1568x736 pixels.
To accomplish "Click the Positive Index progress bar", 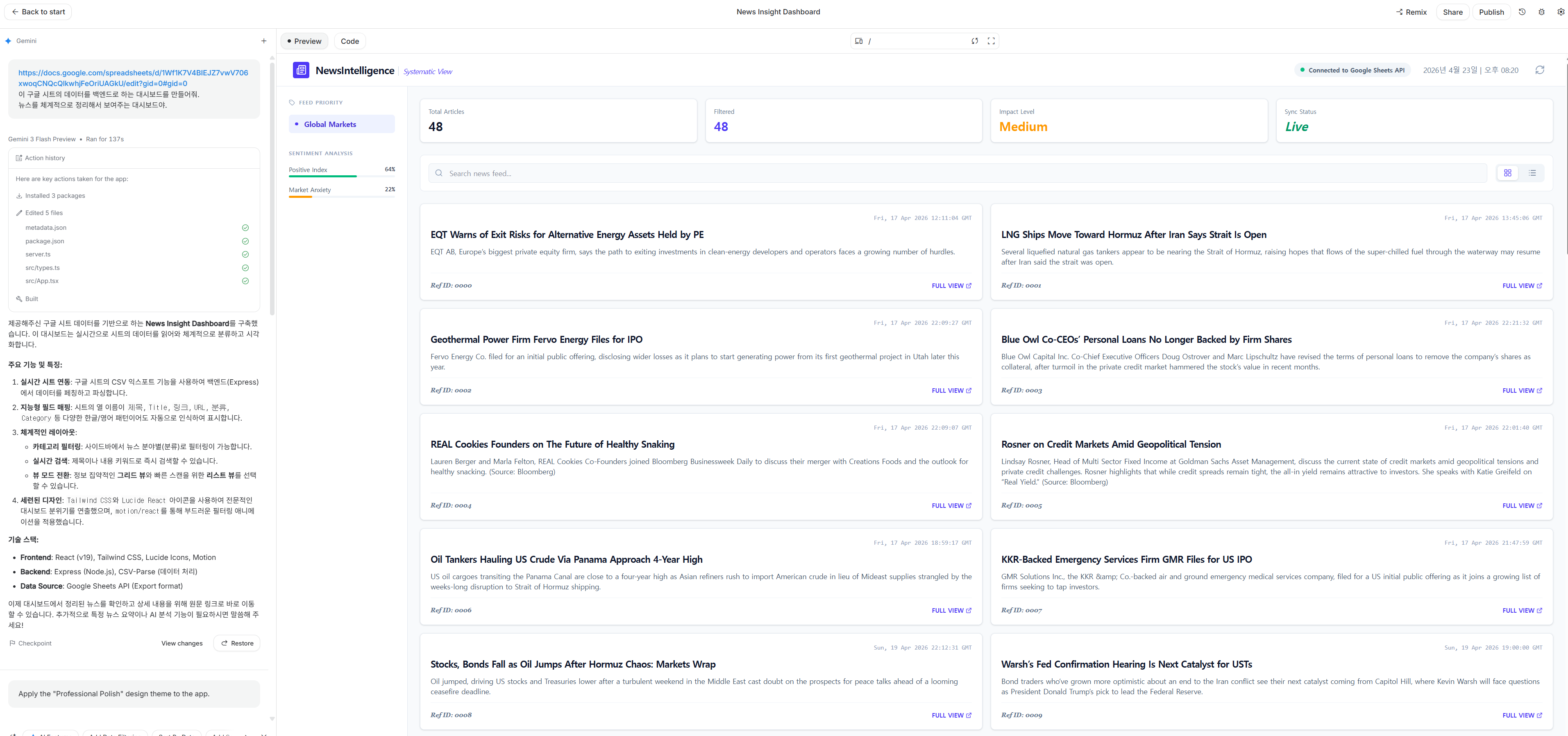I will point(341,177).
